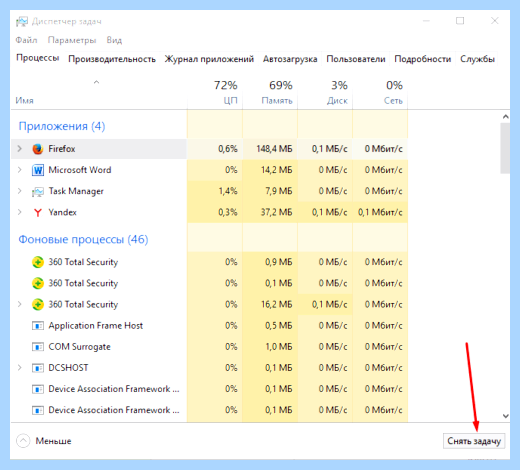This screenshot has height=470, width=520.
Task: Click Firefox CPU value 0,6%
Action: 228,149
